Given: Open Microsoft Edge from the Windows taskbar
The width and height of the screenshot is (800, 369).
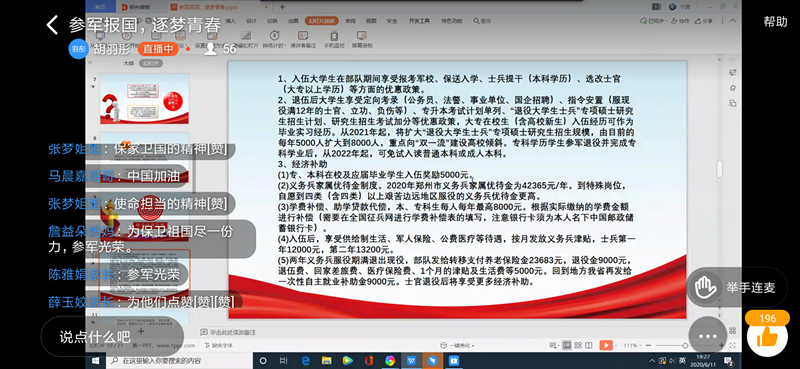Looking at the screenshot, I should pos(305,361).
